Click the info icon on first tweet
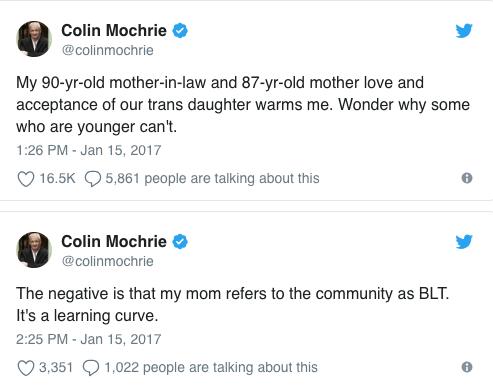 coord(467,178)
